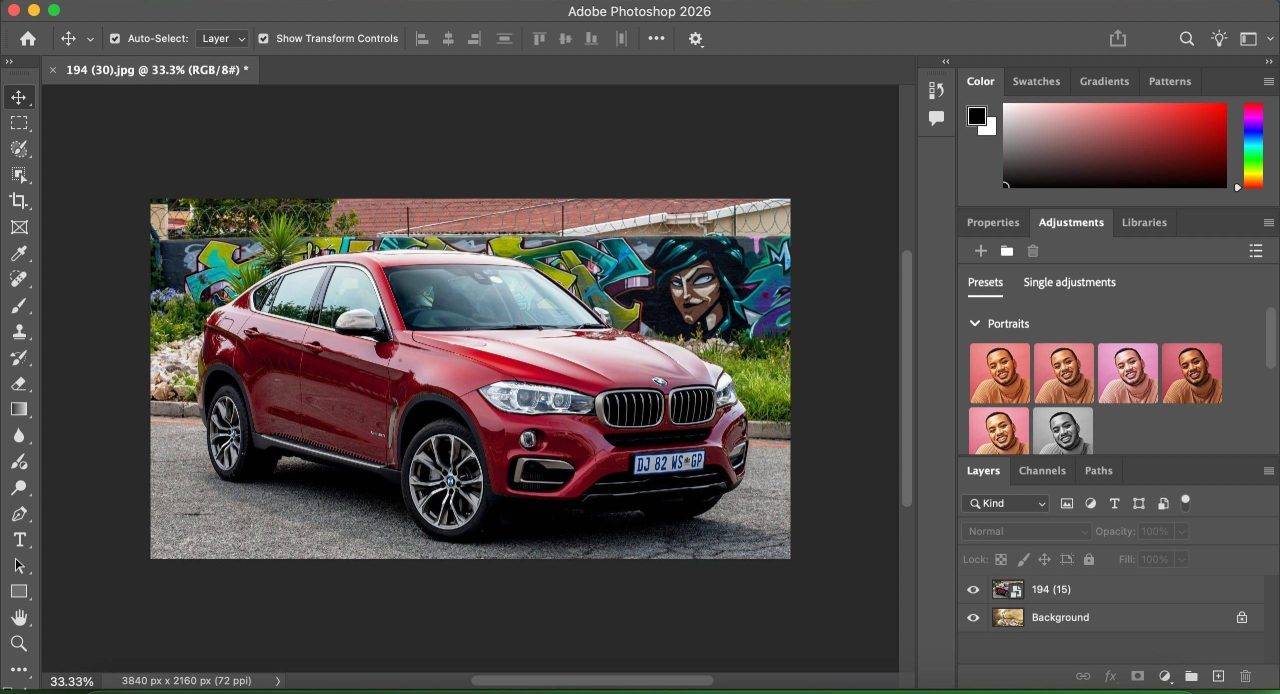The height and width of the screenshot is (694, 1280).
Task: Switch to the Gradients tab
Action: tap(1104, 81)
